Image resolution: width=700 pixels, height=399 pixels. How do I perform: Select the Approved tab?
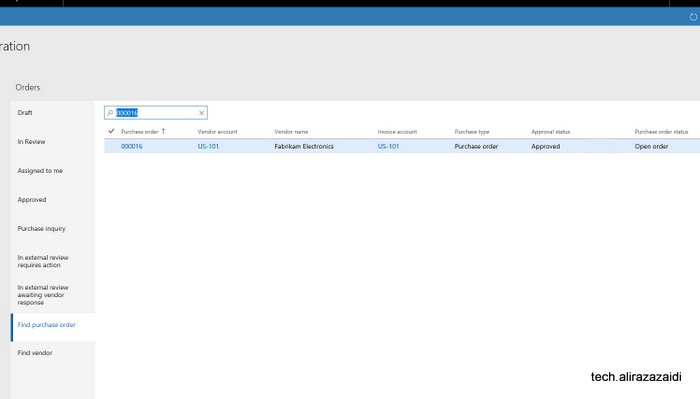tap(53, 200)
